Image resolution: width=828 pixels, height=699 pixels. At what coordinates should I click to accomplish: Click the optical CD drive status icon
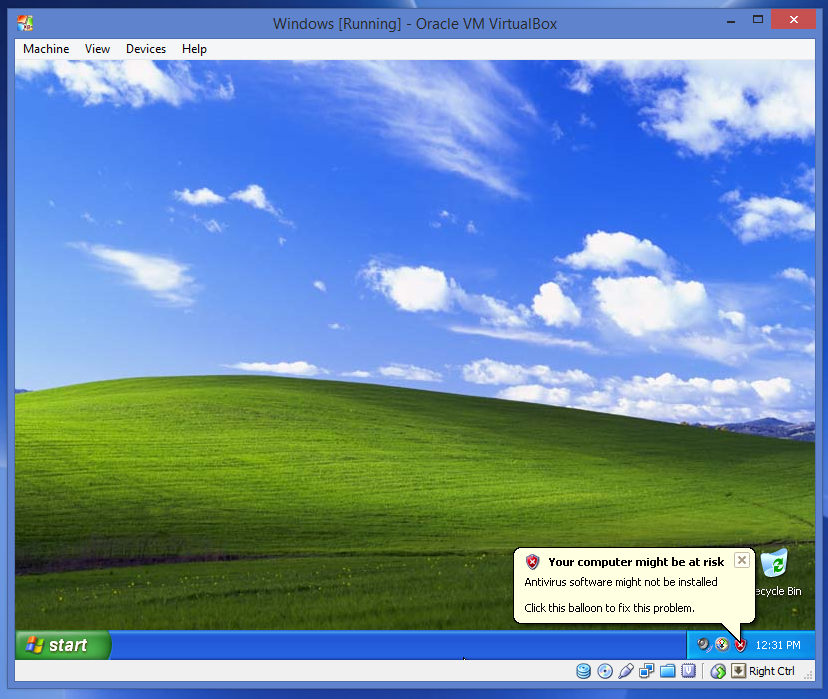[605, 671]
